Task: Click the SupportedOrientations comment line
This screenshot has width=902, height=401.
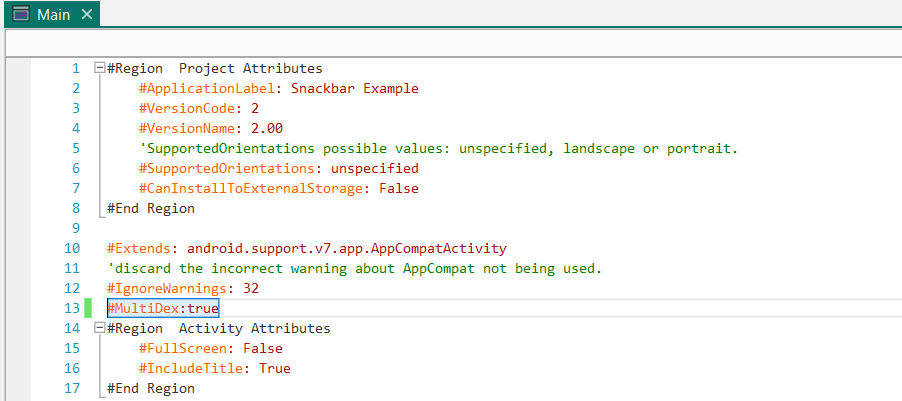Action: pyautogui.click(x=438, y=149)
